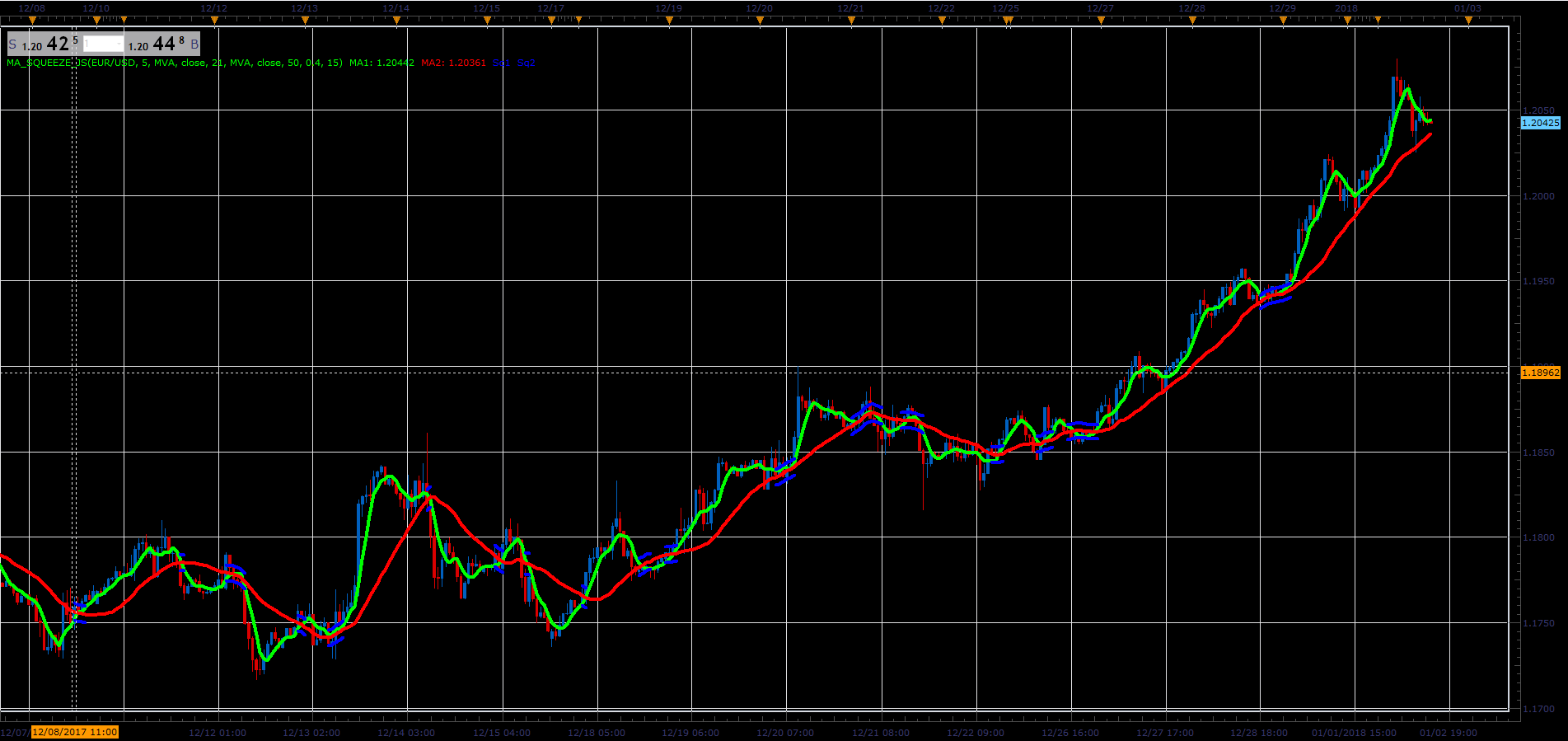Click the orange crosshair price label 1.18962
This screenshot has width=1568, height=741.
pos(1540,373)
